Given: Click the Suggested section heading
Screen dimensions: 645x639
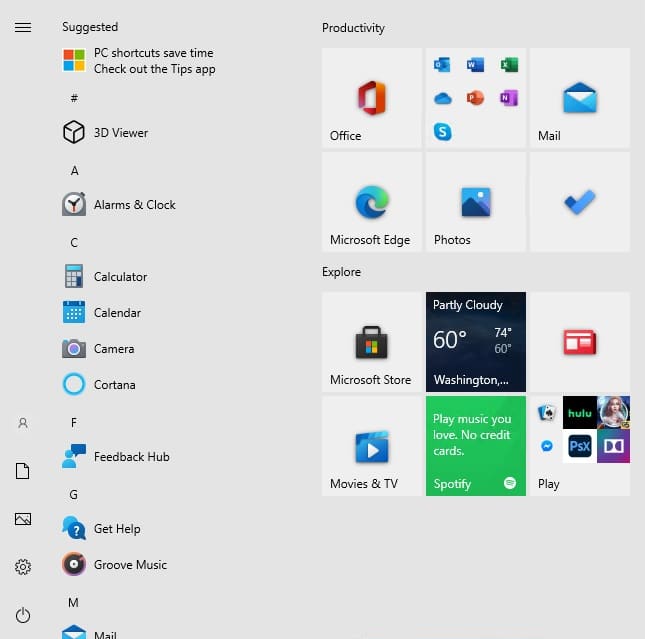Looking at the screenshot, I should click(x=90, y=27).
